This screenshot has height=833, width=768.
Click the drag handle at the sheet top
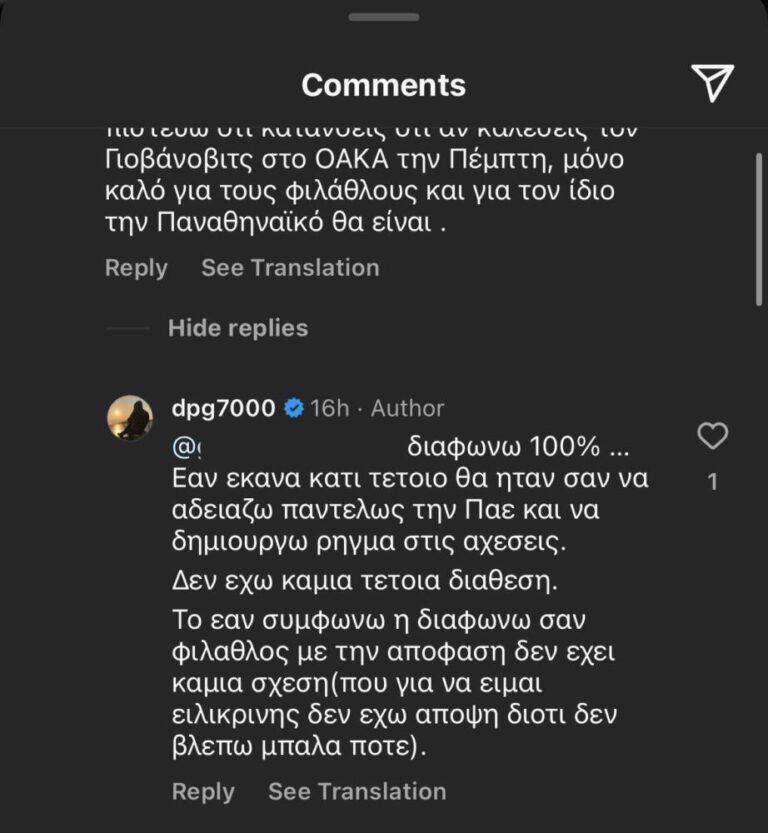(x=384, y=18)
